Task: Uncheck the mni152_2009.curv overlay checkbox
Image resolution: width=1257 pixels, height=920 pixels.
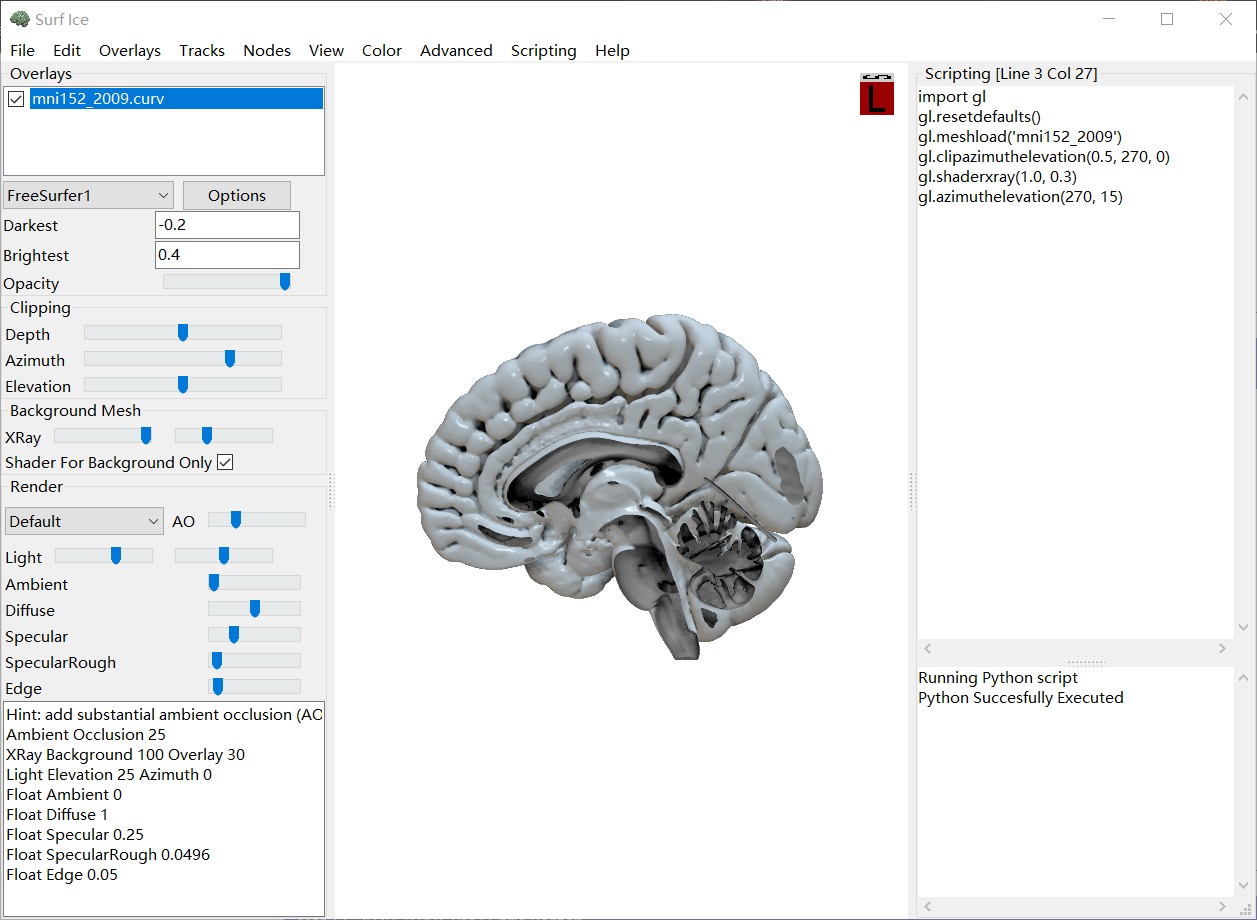Action: point(16,99)
